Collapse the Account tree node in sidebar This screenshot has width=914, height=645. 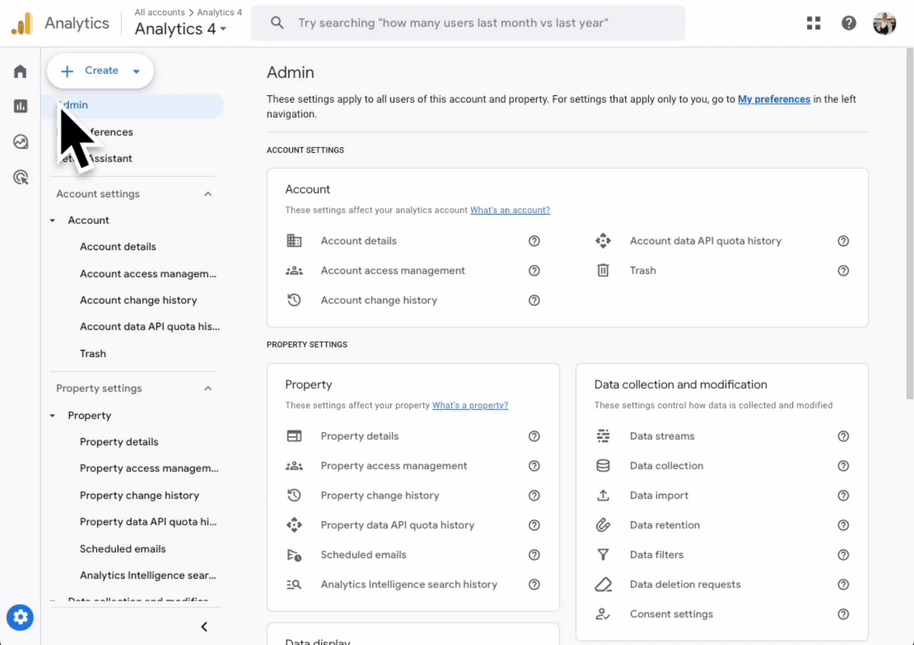tap(53, 221)
